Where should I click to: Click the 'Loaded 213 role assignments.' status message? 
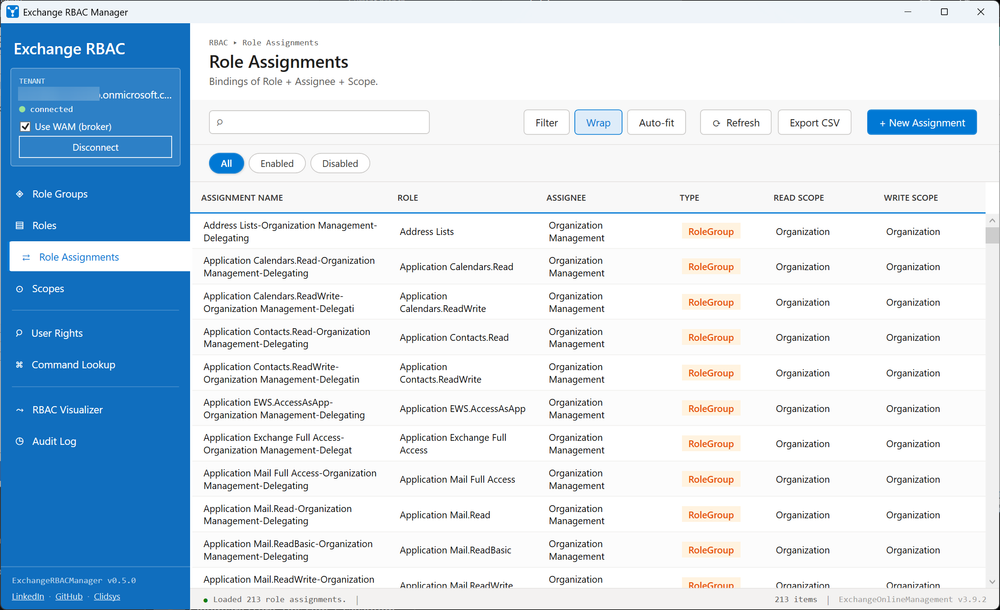(279, 600)
